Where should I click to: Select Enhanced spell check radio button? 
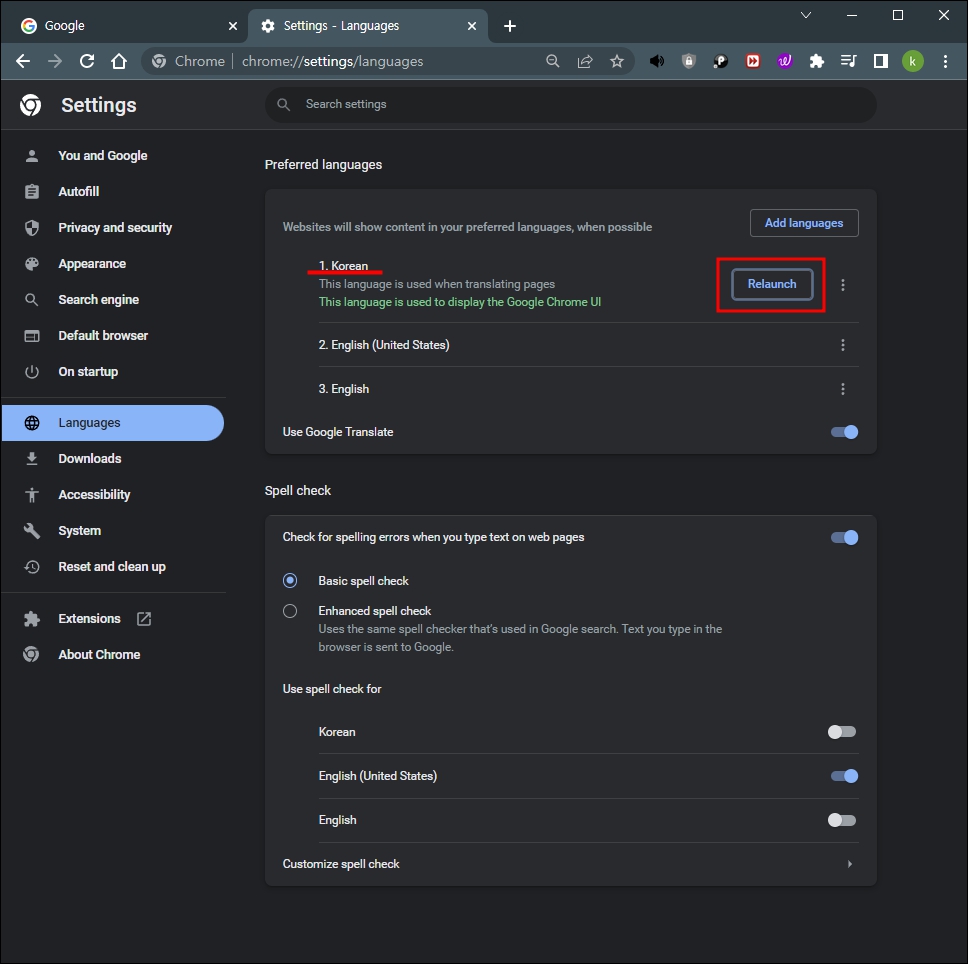pyautogui.click(x=290, y=611)
